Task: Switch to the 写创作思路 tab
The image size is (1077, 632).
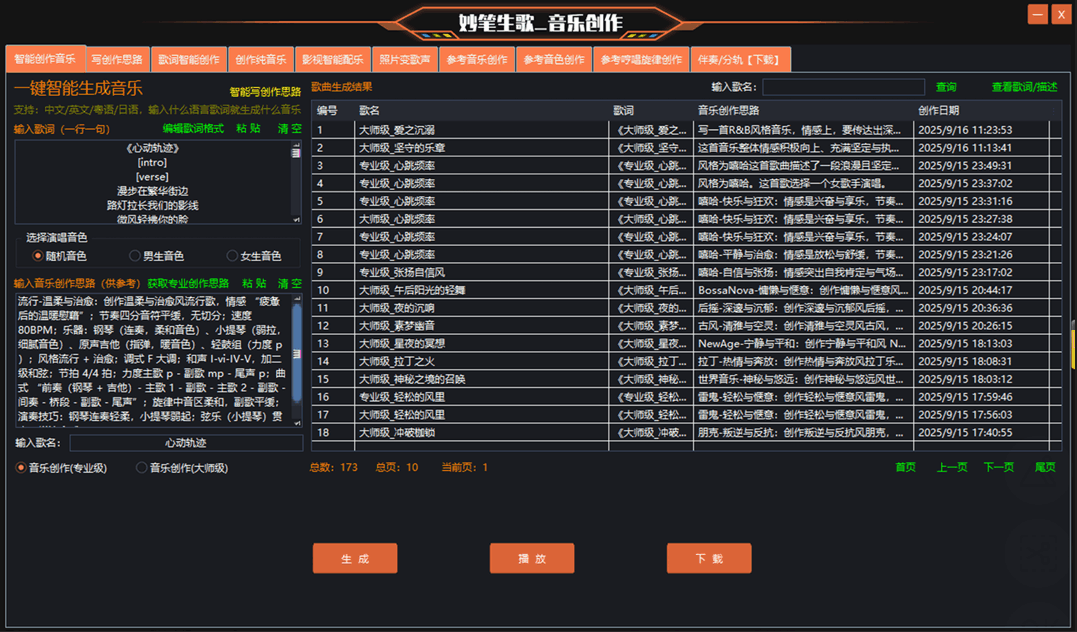Action: pos(117,60)
